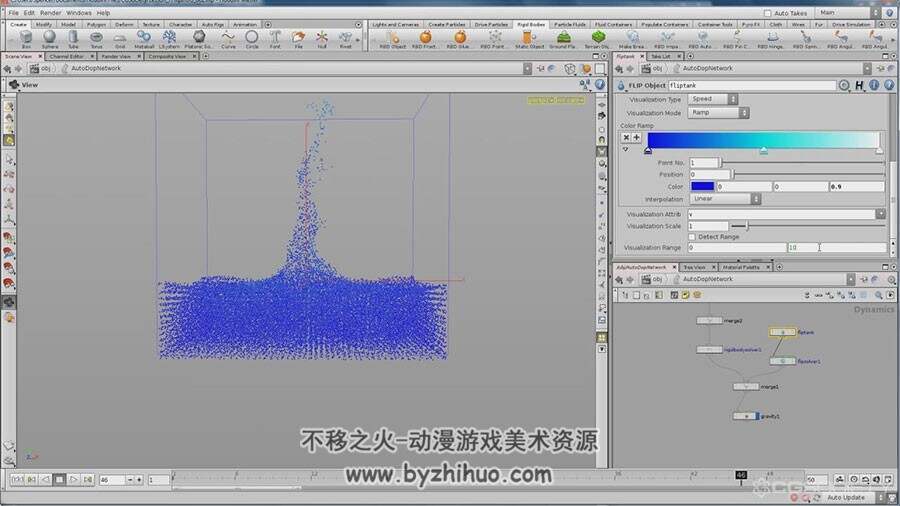Open the Visualization Mode Ramp dropdown
This screenshot has width=900, height=506.
(x=718, y=113)
